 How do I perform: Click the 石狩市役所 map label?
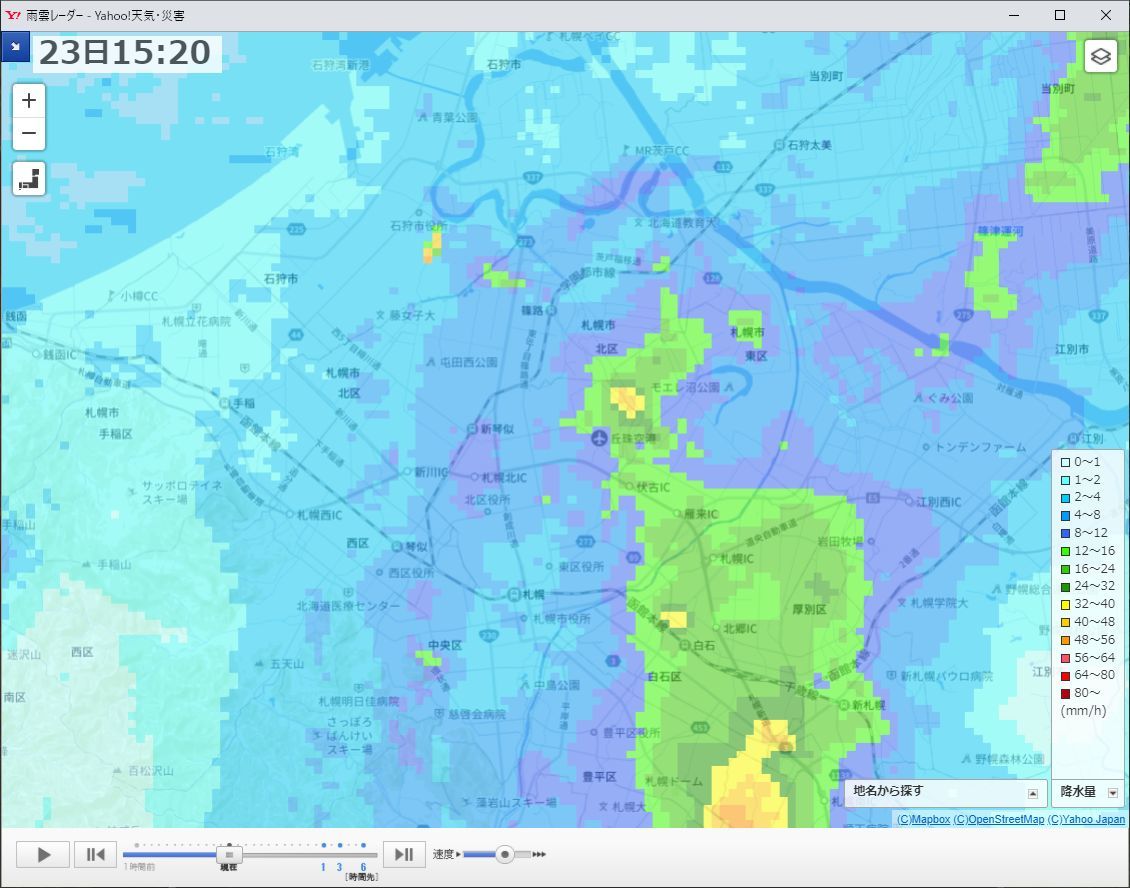click(419, 226)
